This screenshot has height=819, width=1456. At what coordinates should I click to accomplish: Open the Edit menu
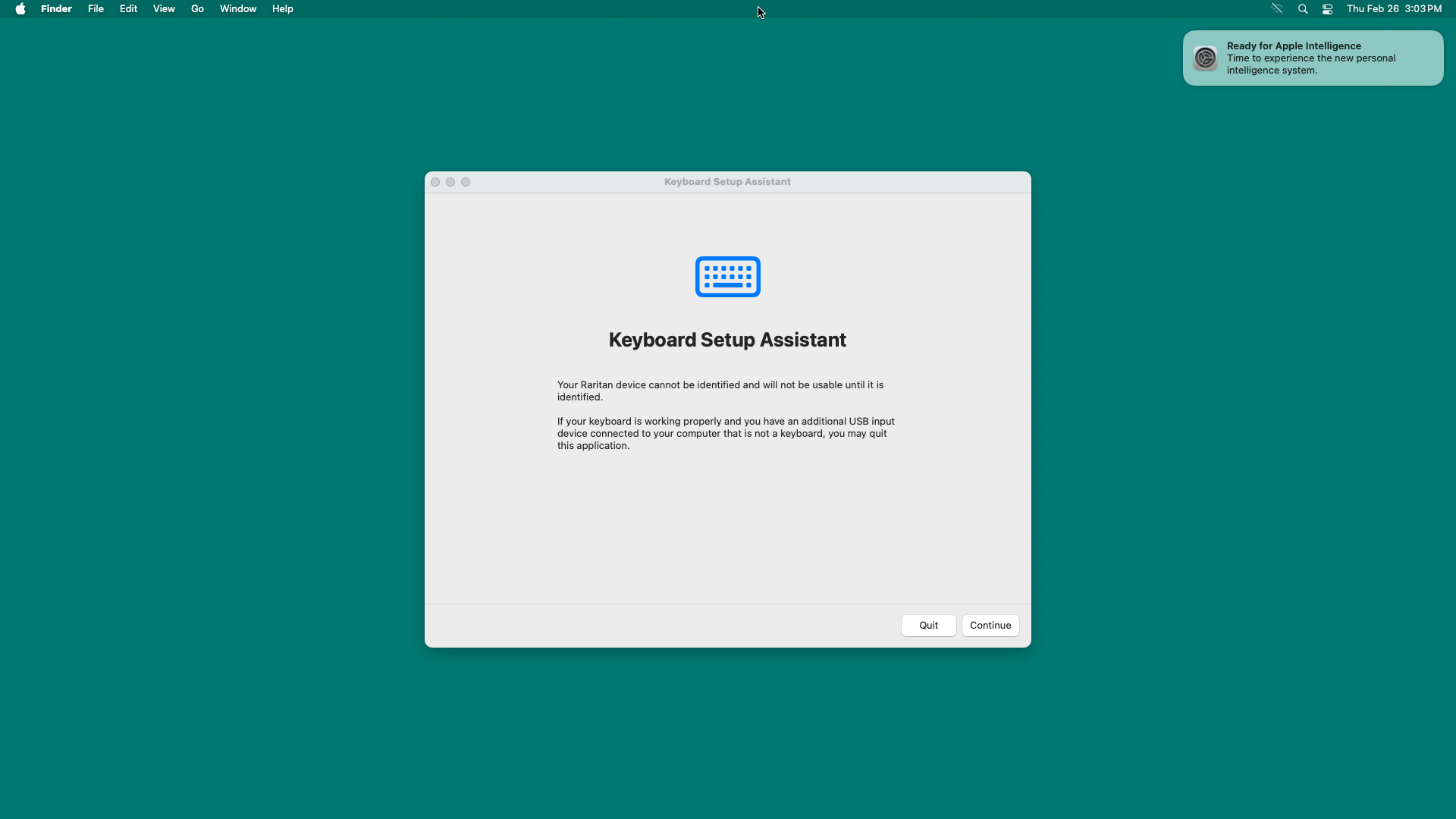coord(128,9)
